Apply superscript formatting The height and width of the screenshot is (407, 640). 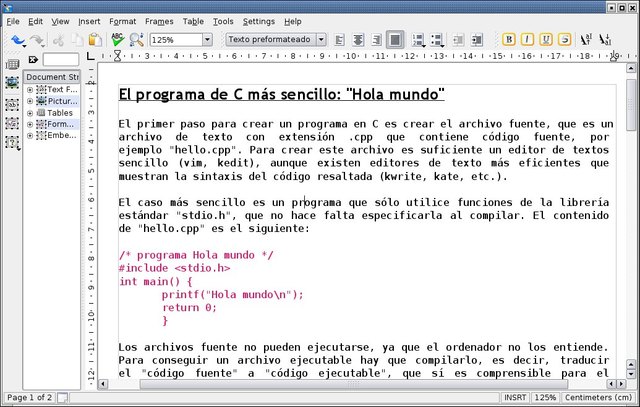[x=586, y=40]
